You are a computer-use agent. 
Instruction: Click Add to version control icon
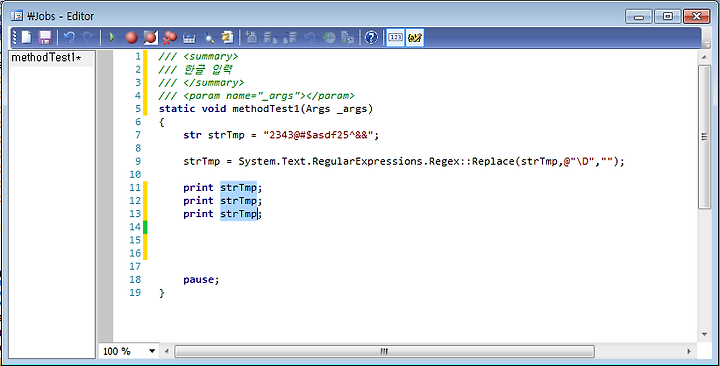(x=251, y=37)
